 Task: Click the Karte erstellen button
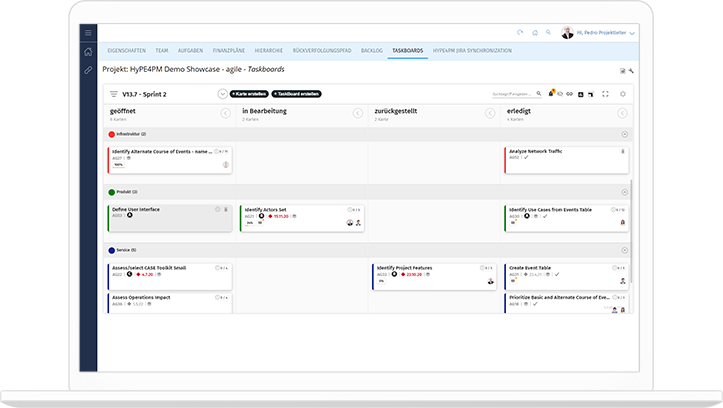pyautogui.click(x=247, y=94)
